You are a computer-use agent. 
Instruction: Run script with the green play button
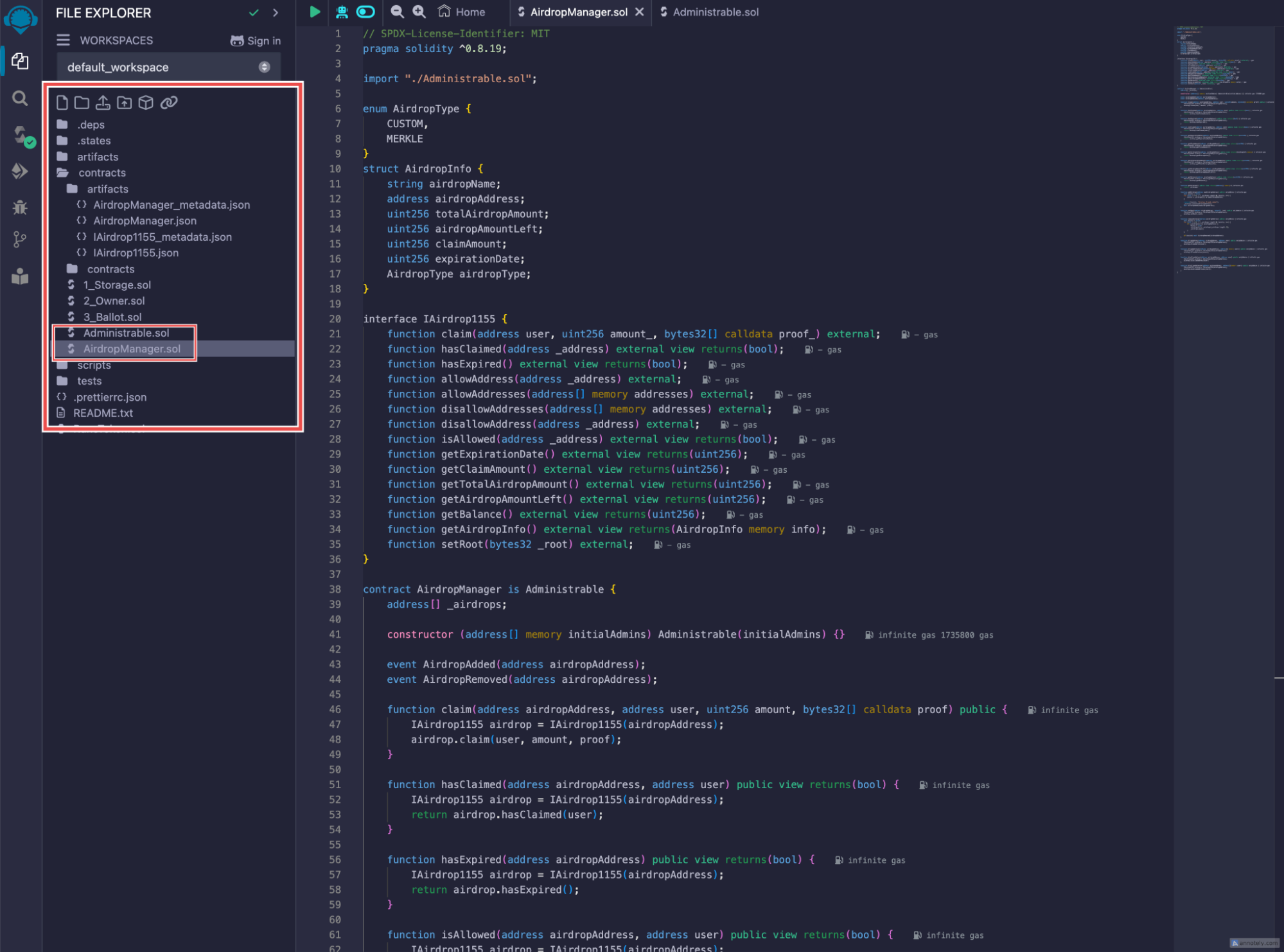(315, 12)
